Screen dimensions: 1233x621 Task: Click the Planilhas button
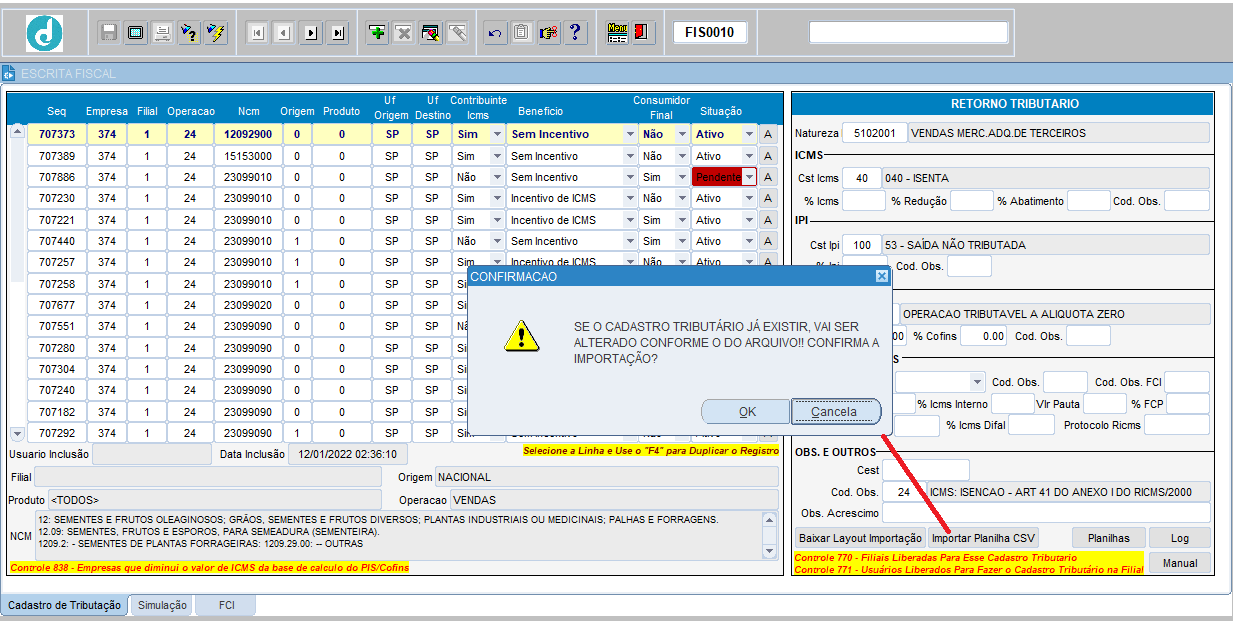tap(1108, 538)
